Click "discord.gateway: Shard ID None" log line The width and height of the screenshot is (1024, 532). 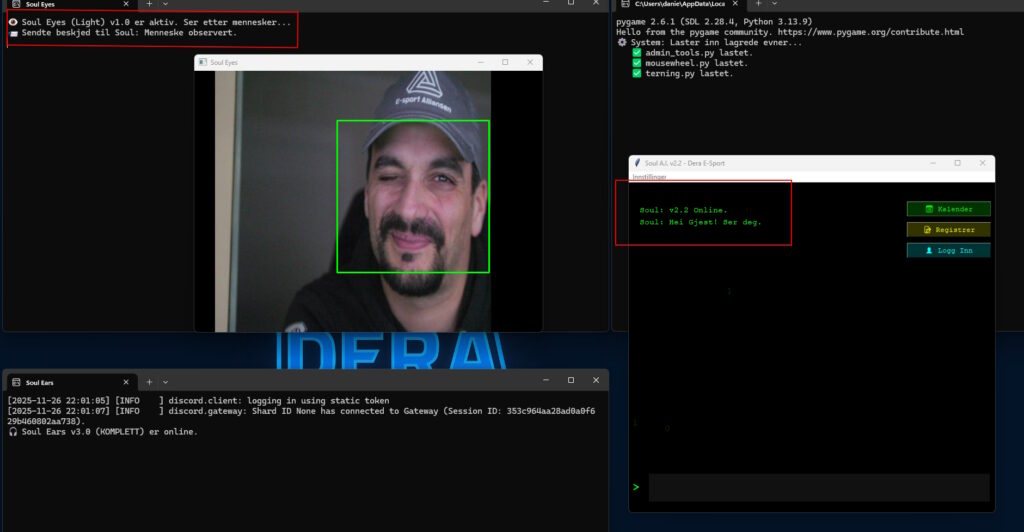tap(301, 416)
